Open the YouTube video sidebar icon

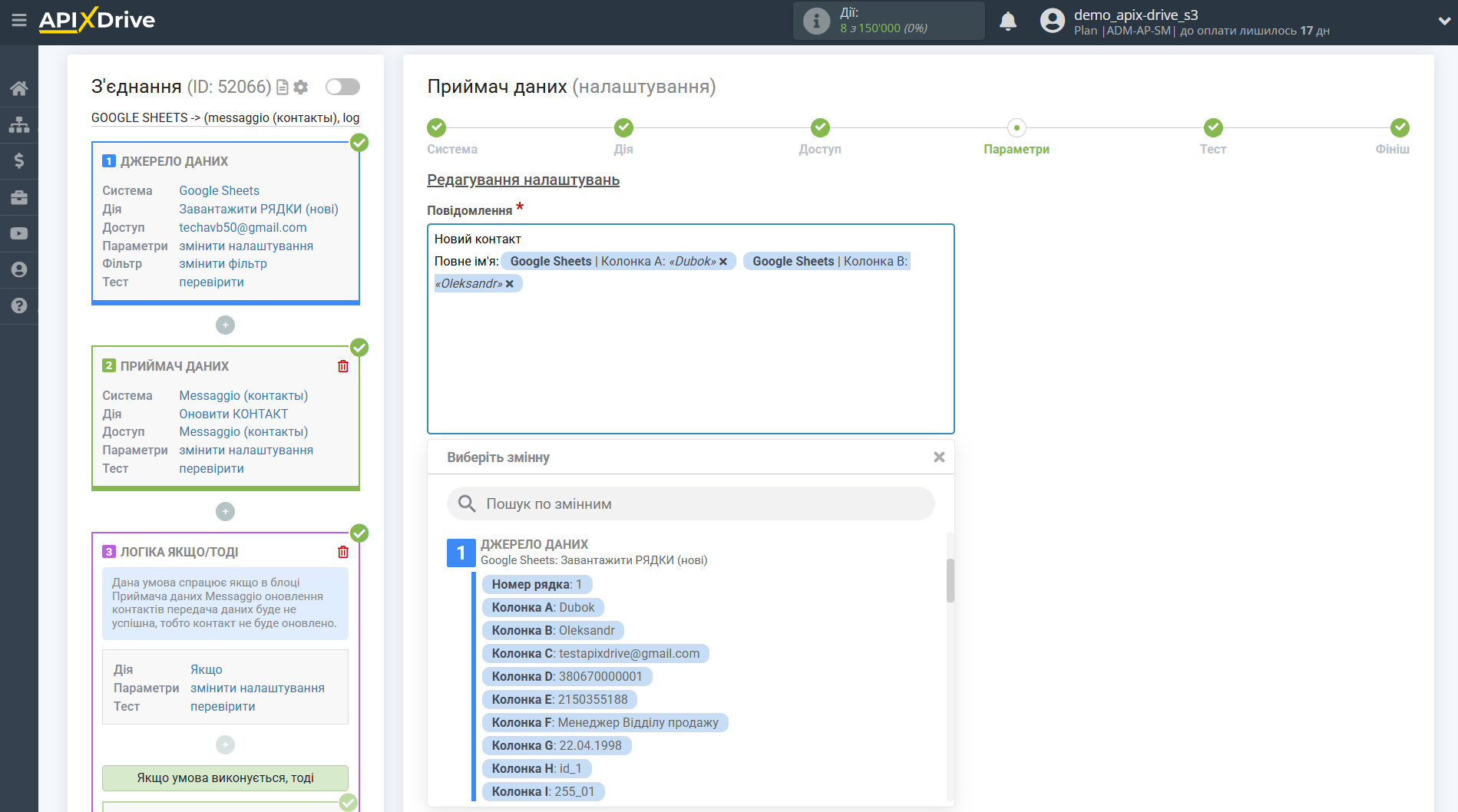pos(19,233)
